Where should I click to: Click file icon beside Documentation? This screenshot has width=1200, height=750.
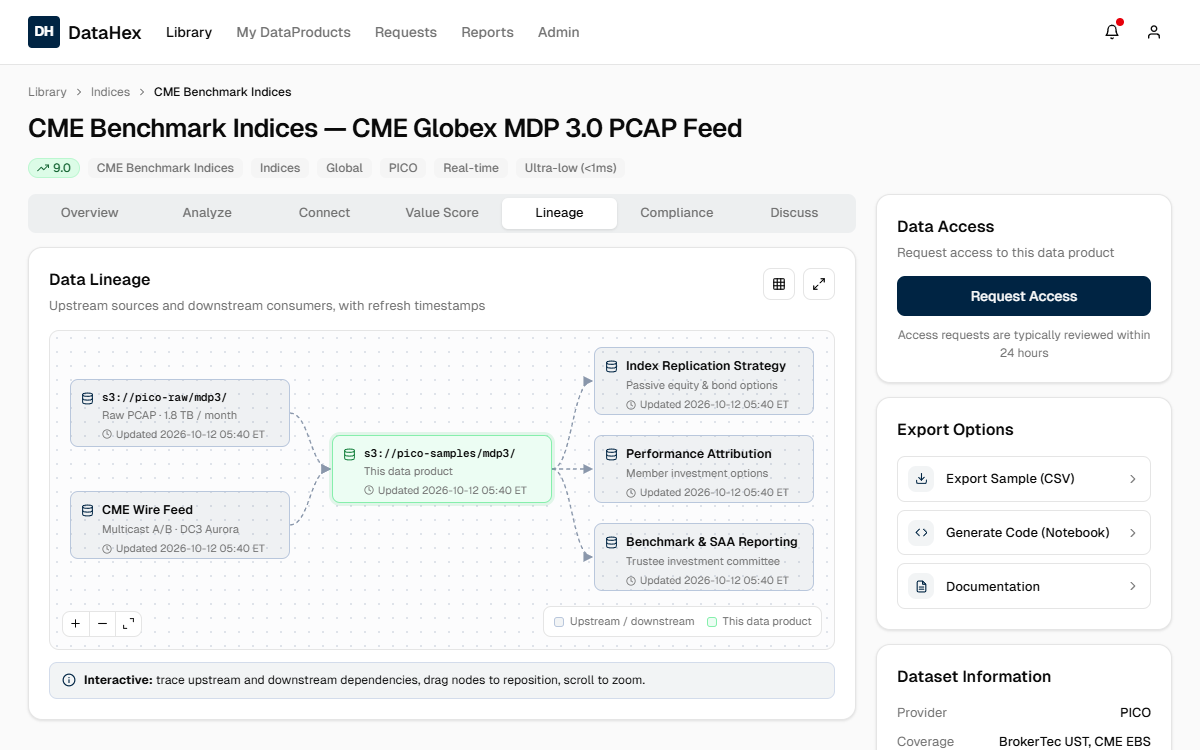tap(921, 587)
